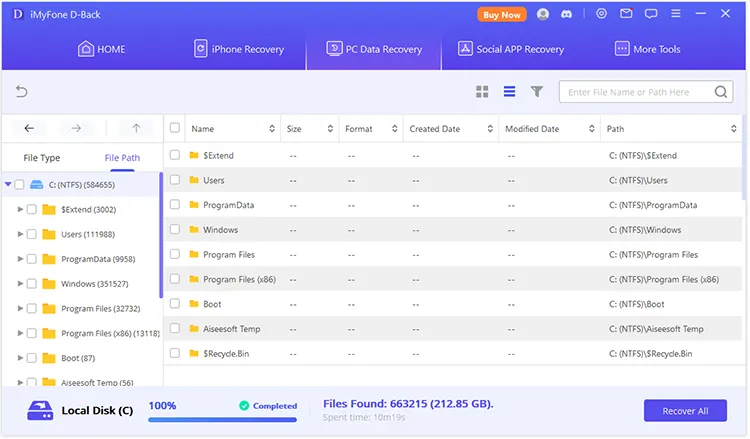Expand the $Extend (3002) tree node
The width and height of the screenshot is (750, 439).
(x=20, y=209)
